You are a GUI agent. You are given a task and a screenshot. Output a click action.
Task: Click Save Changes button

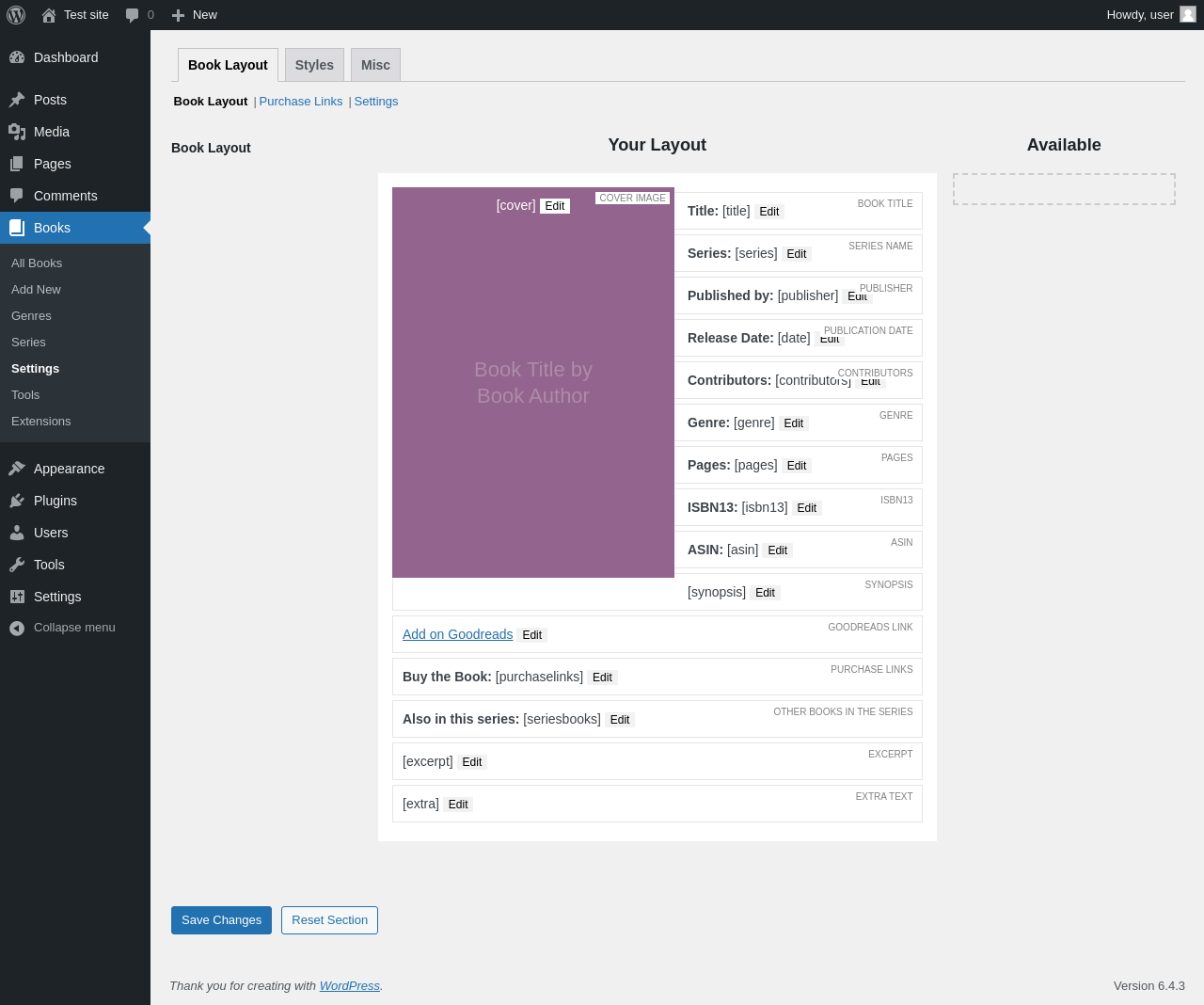coord(221,920)
